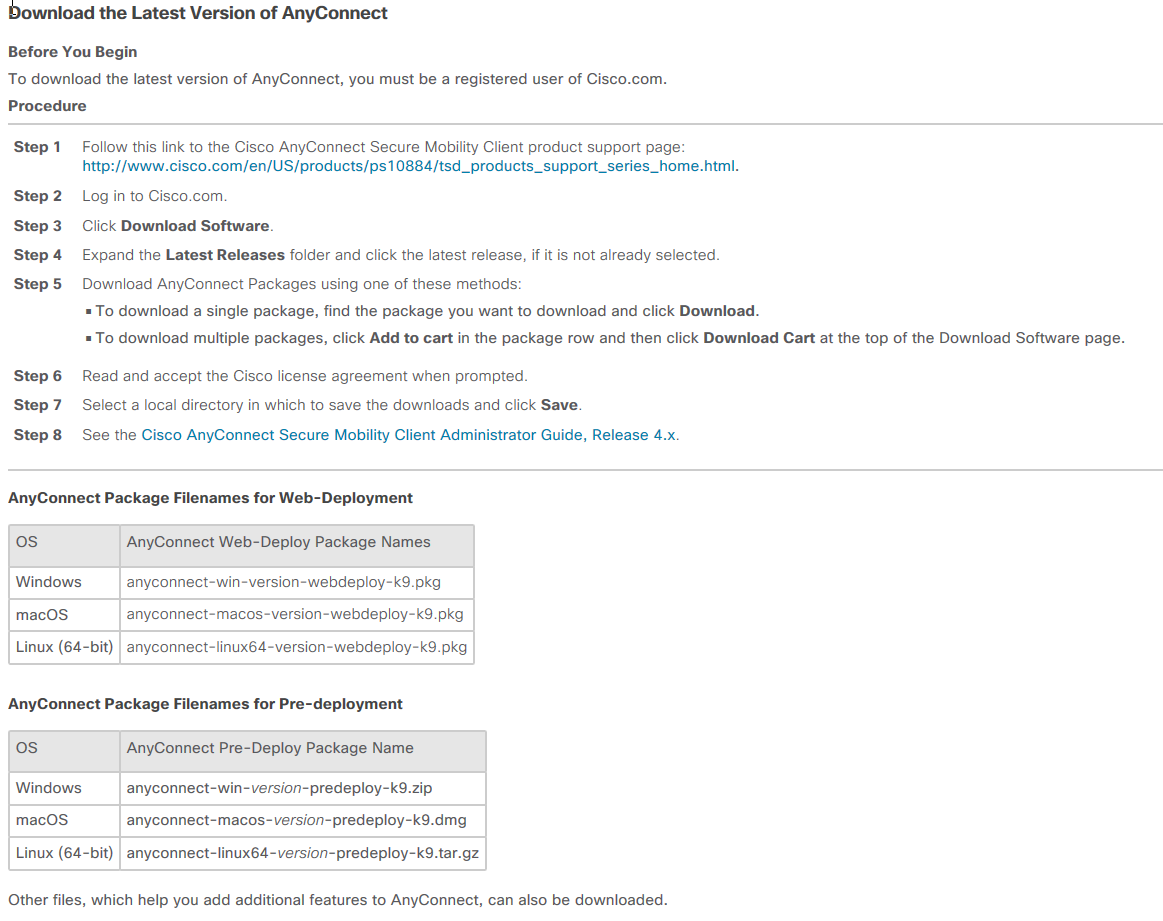Click the 'Other files, which help you add additional features' sentence

point(337,900)
